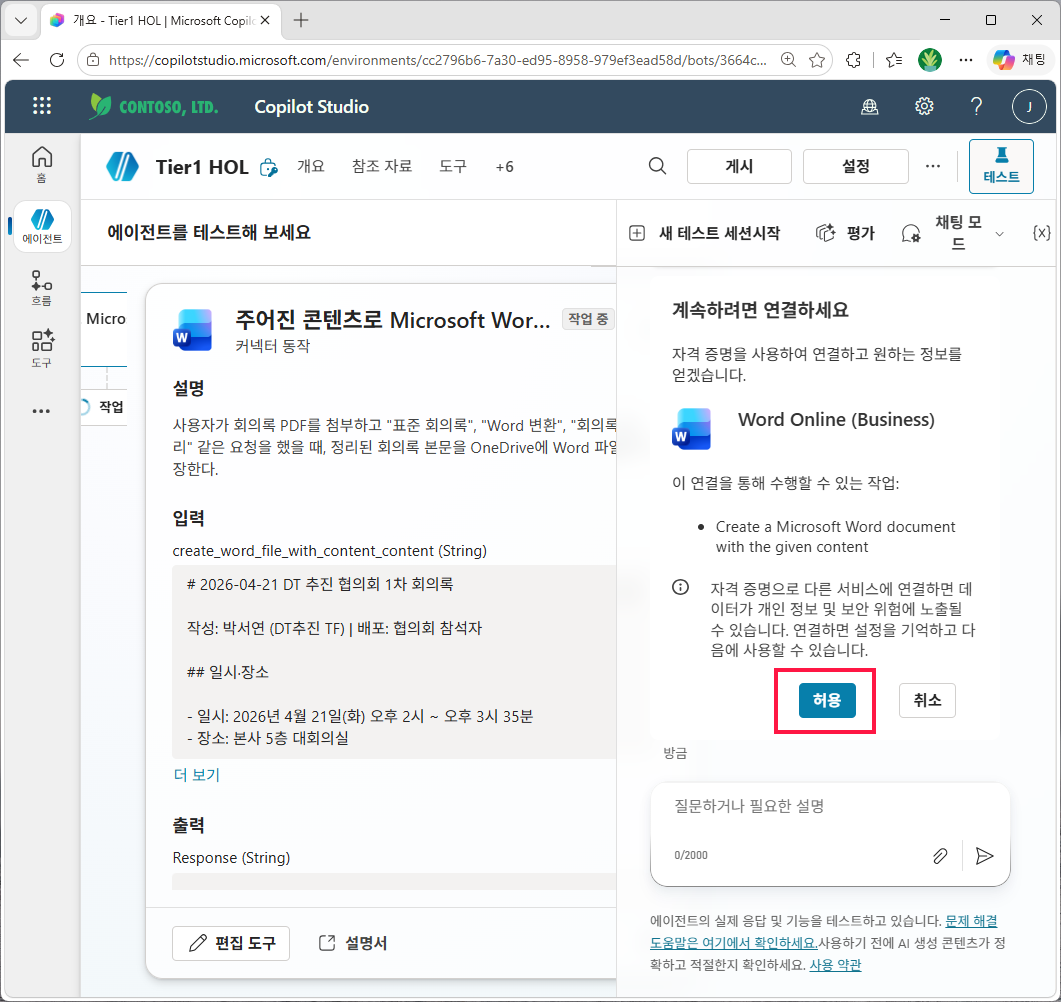Send the chat message arrow
The width and height of the screenshot is (1061, 1002).
(x=985, y=856)
